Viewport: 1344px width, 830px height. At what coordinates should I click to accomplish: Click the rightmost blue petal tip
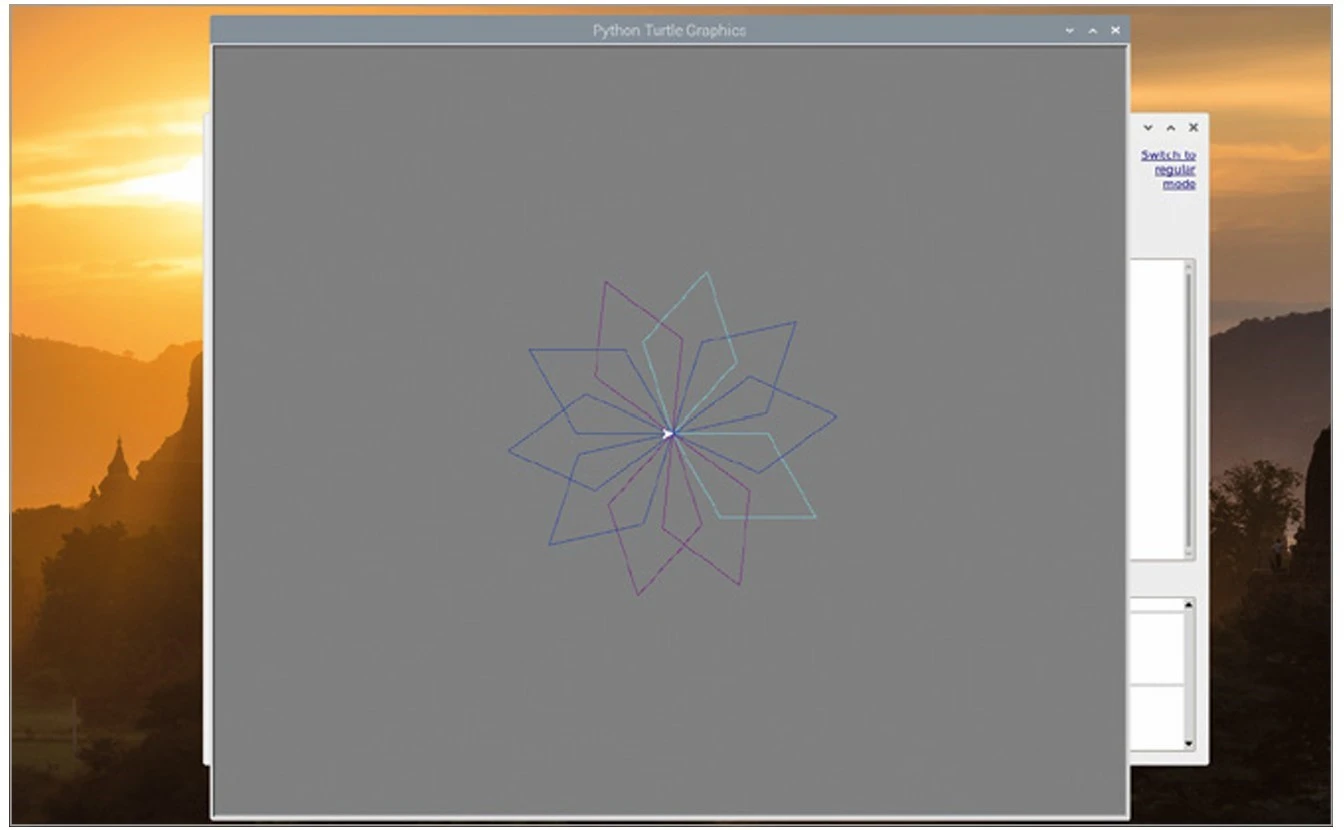click(x=836, y=416)
